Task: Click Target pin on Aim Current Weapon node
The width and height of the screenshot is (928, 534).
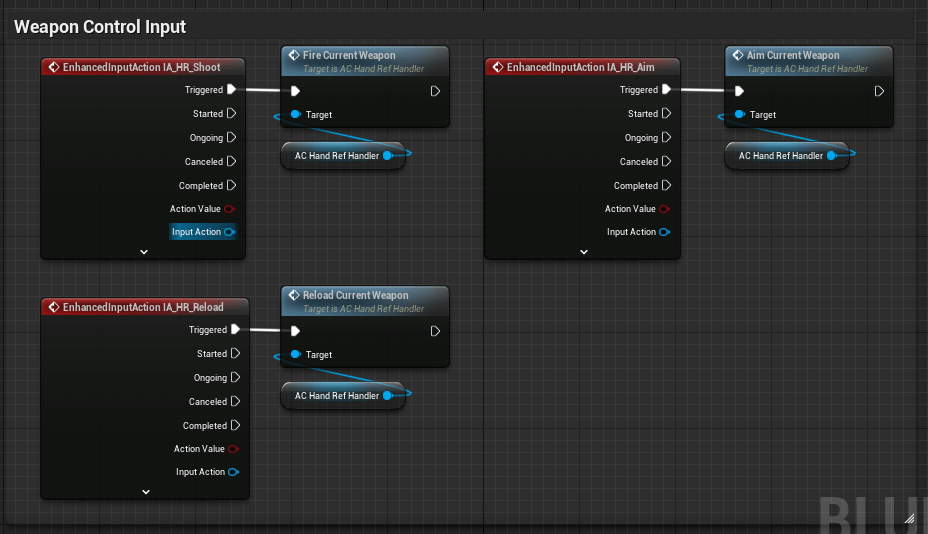Action: pos(739,115)
